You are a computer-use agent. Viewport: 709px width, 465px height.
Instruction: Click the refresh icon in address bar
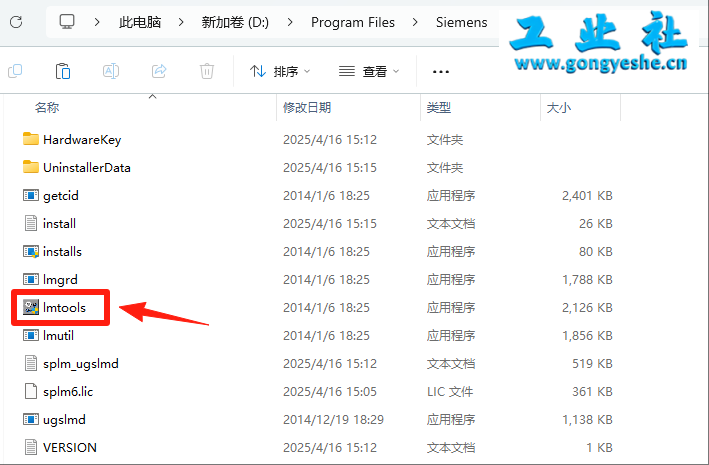click(x=16, y=22)
